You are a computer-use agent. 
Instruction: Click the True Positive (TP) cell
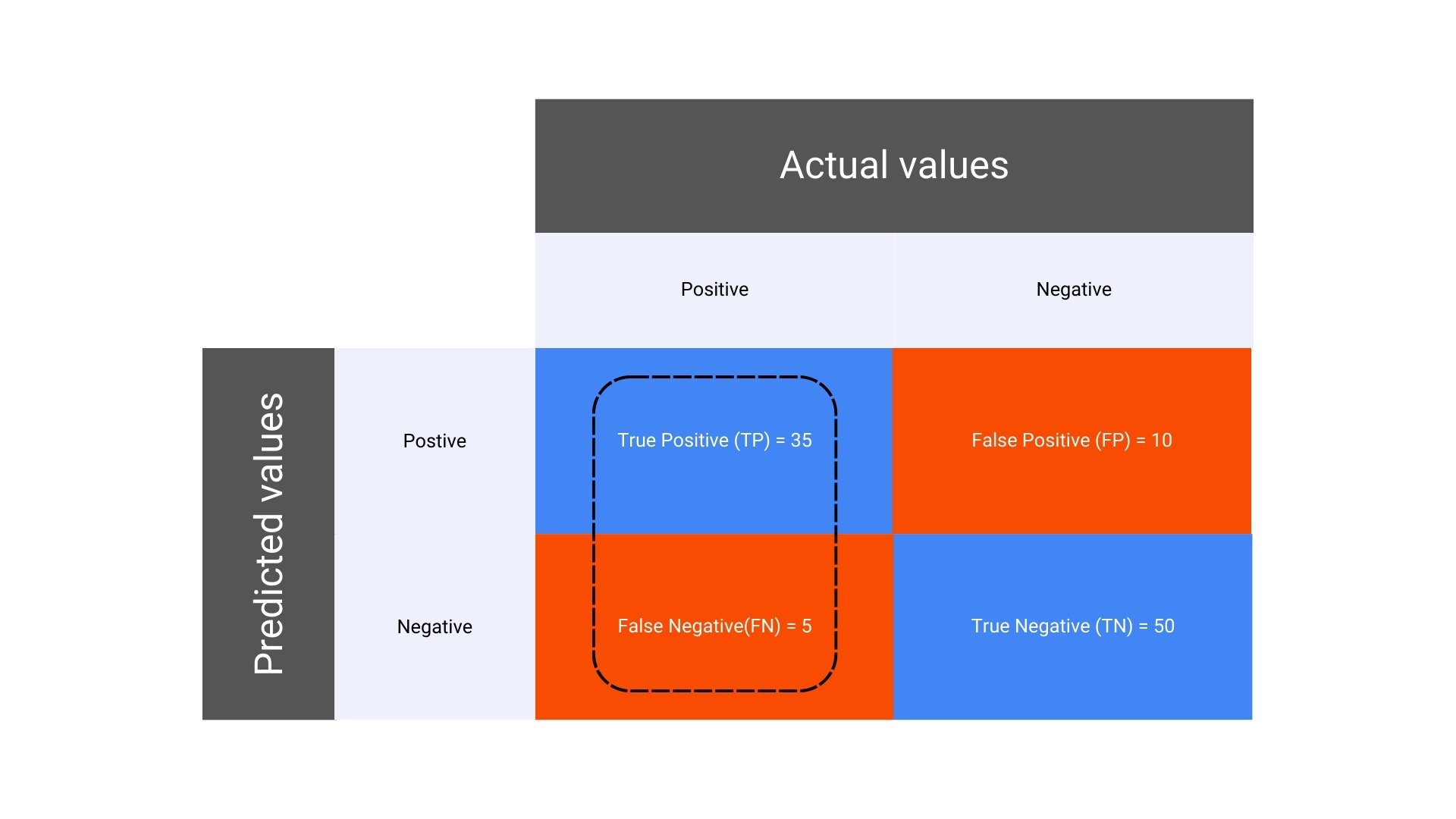point(713,441)
